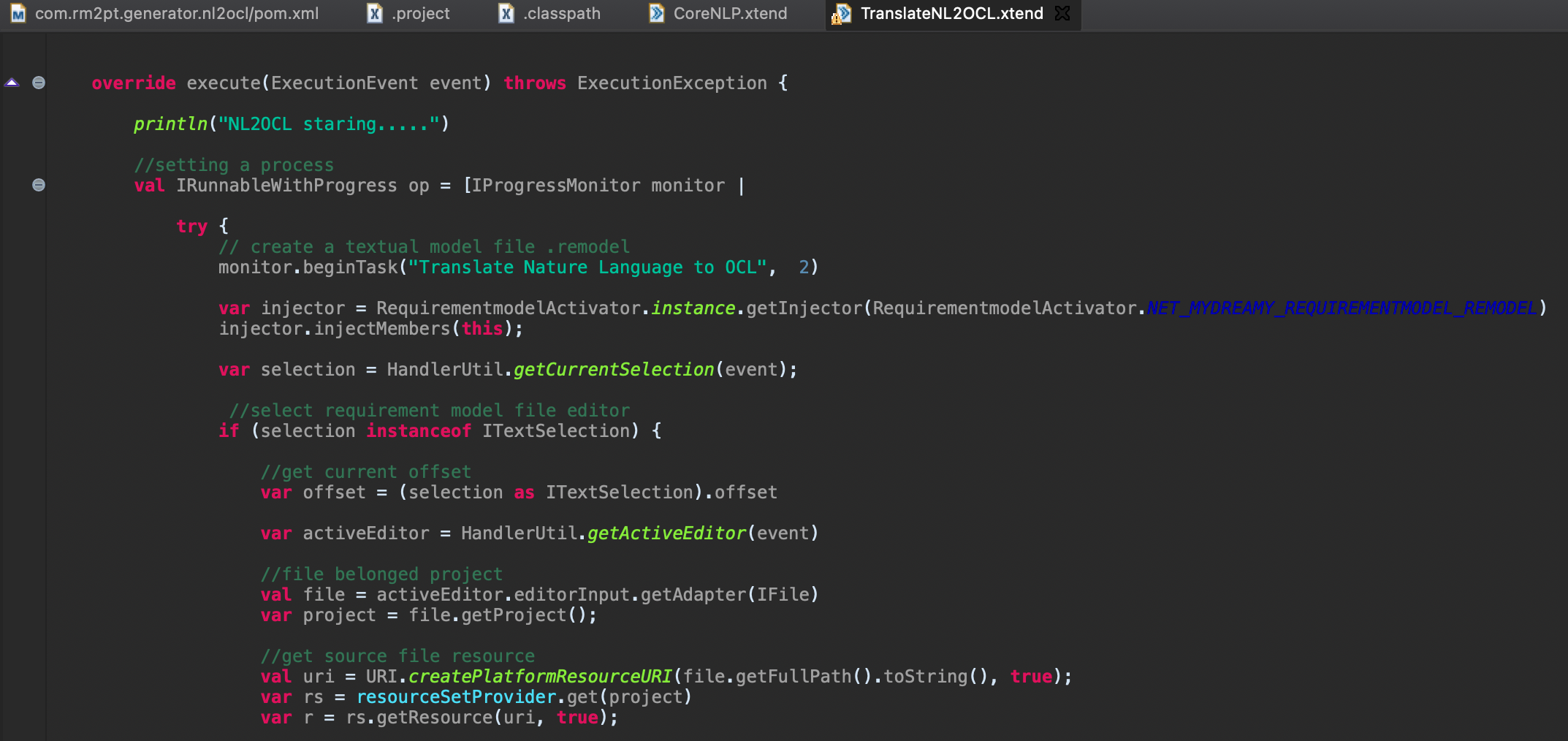Click the constant NET_MYDREAMY_REQUIREMENTMODEL_REMODEL

[x=1342, y=308]
